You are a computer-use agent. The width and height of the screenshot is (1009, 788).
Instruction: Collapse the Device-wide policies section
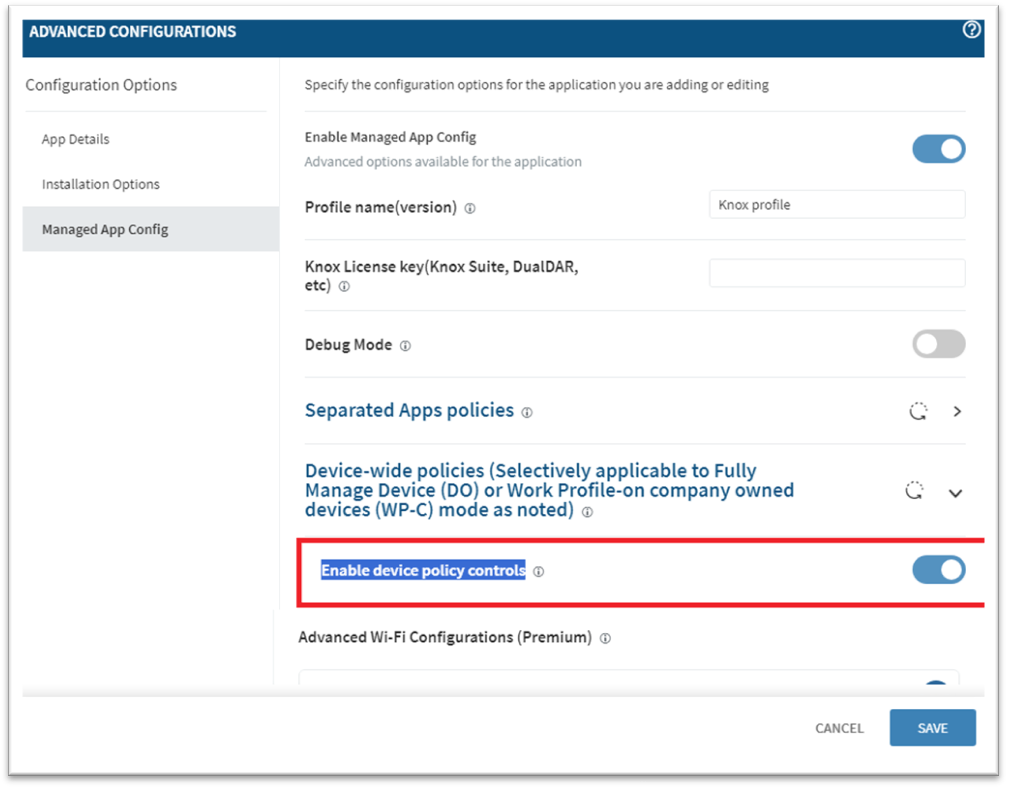pyautogui.click(x=955, y=493)
